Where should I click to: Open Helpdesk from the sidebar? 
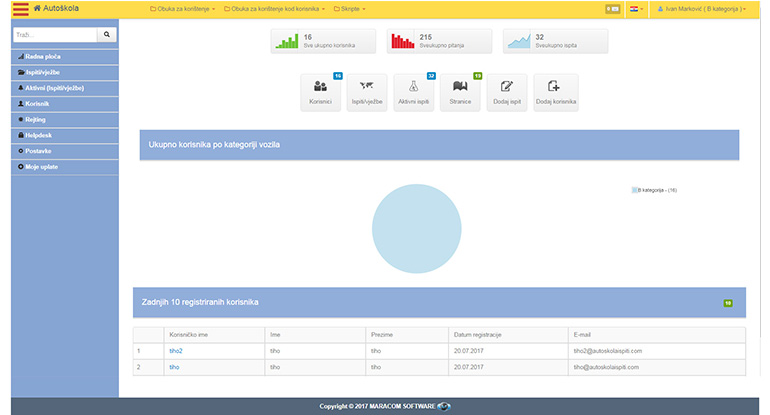point(39,134)
